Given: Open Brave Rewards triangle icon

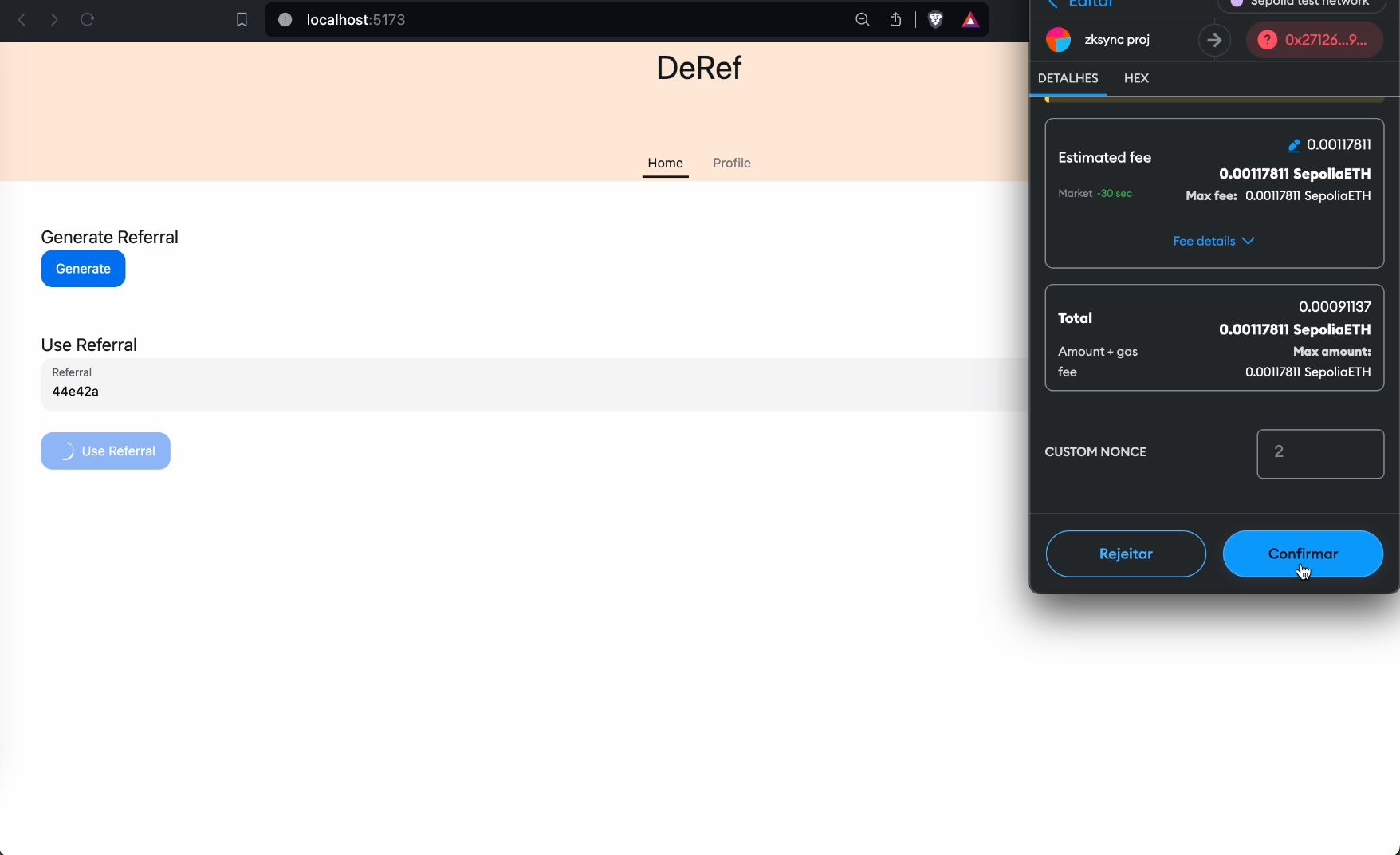Looking at the screenshot, I should click(969, 20).
